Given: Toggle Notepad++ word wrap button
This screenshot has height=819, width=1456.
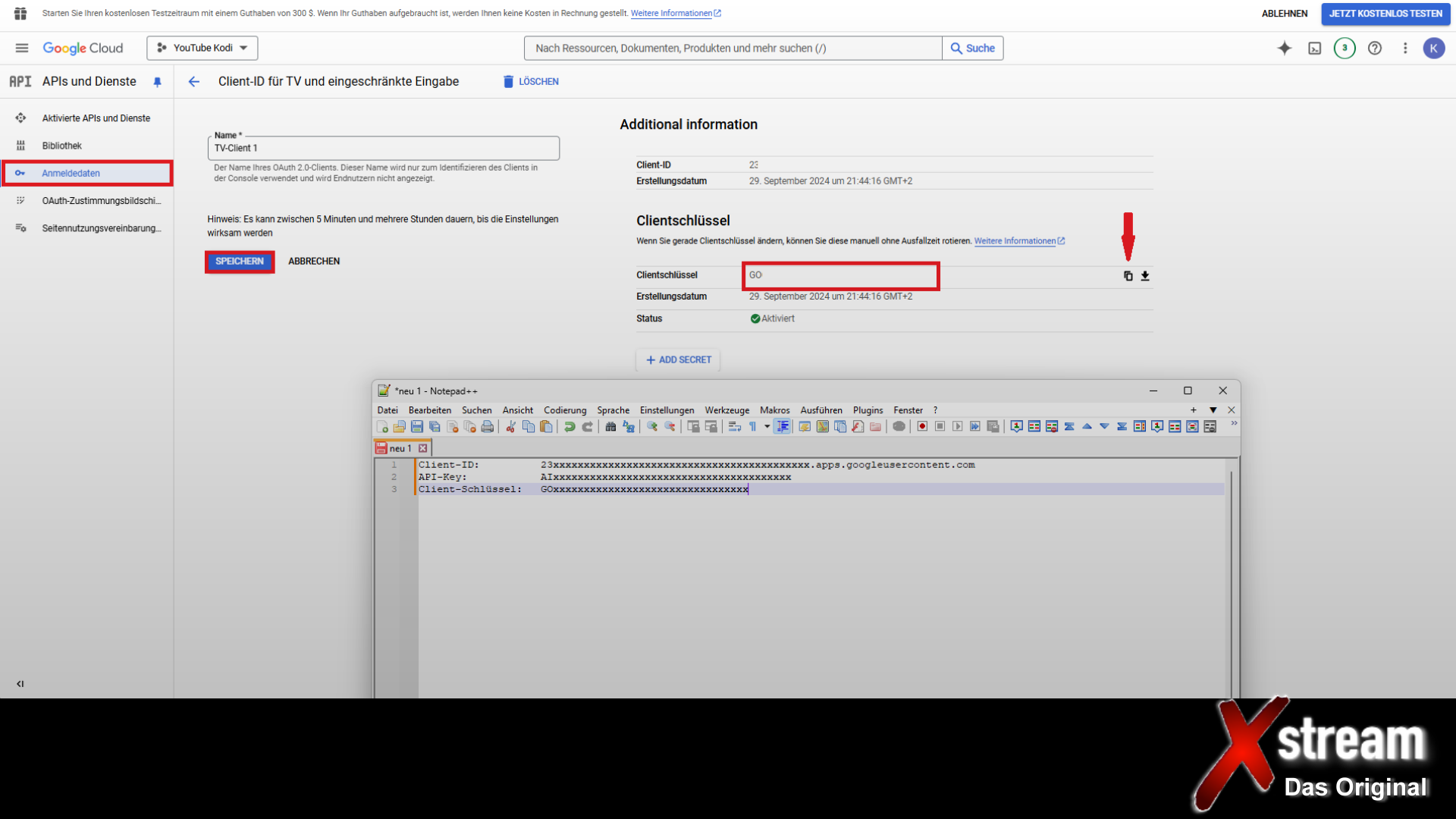Looking at the screenshot, I should [x=734, y=427].
